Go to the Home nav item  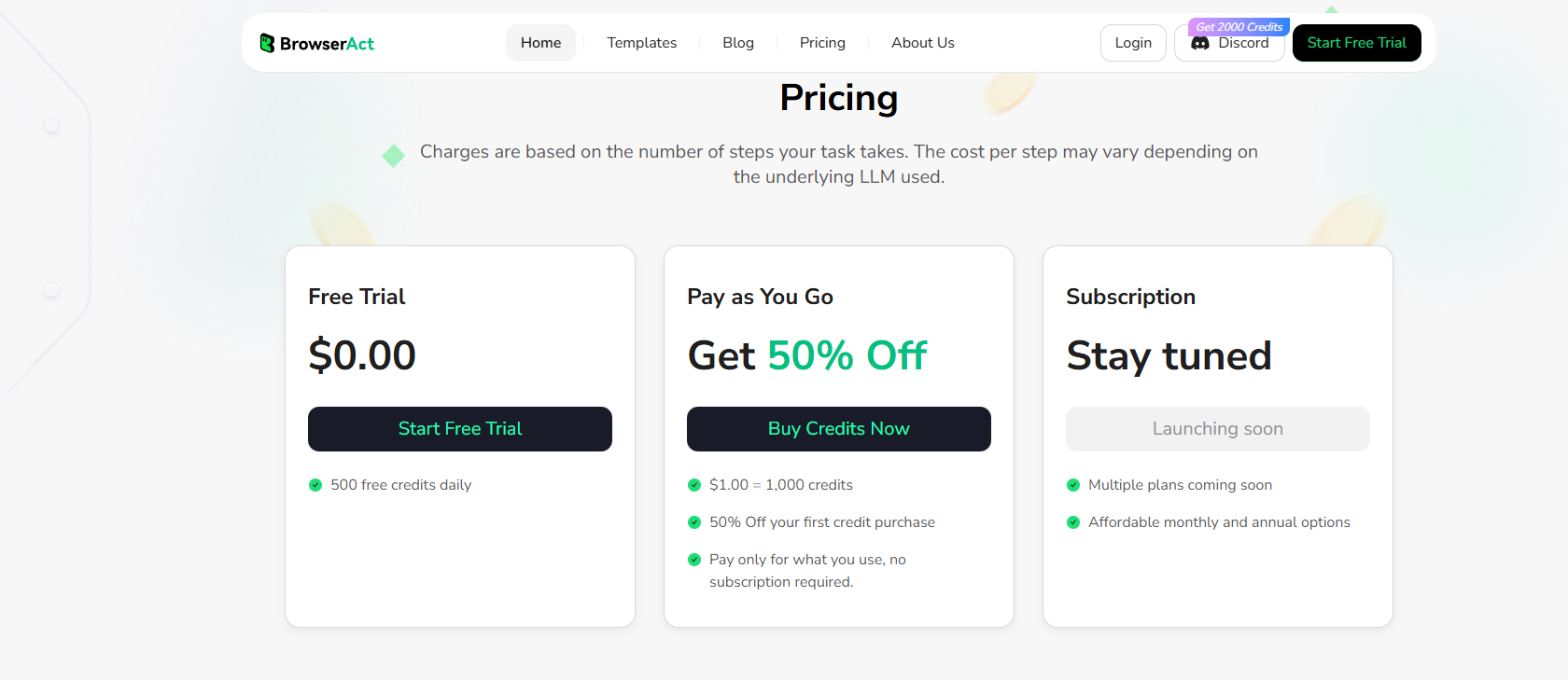(x=540, y=43)
